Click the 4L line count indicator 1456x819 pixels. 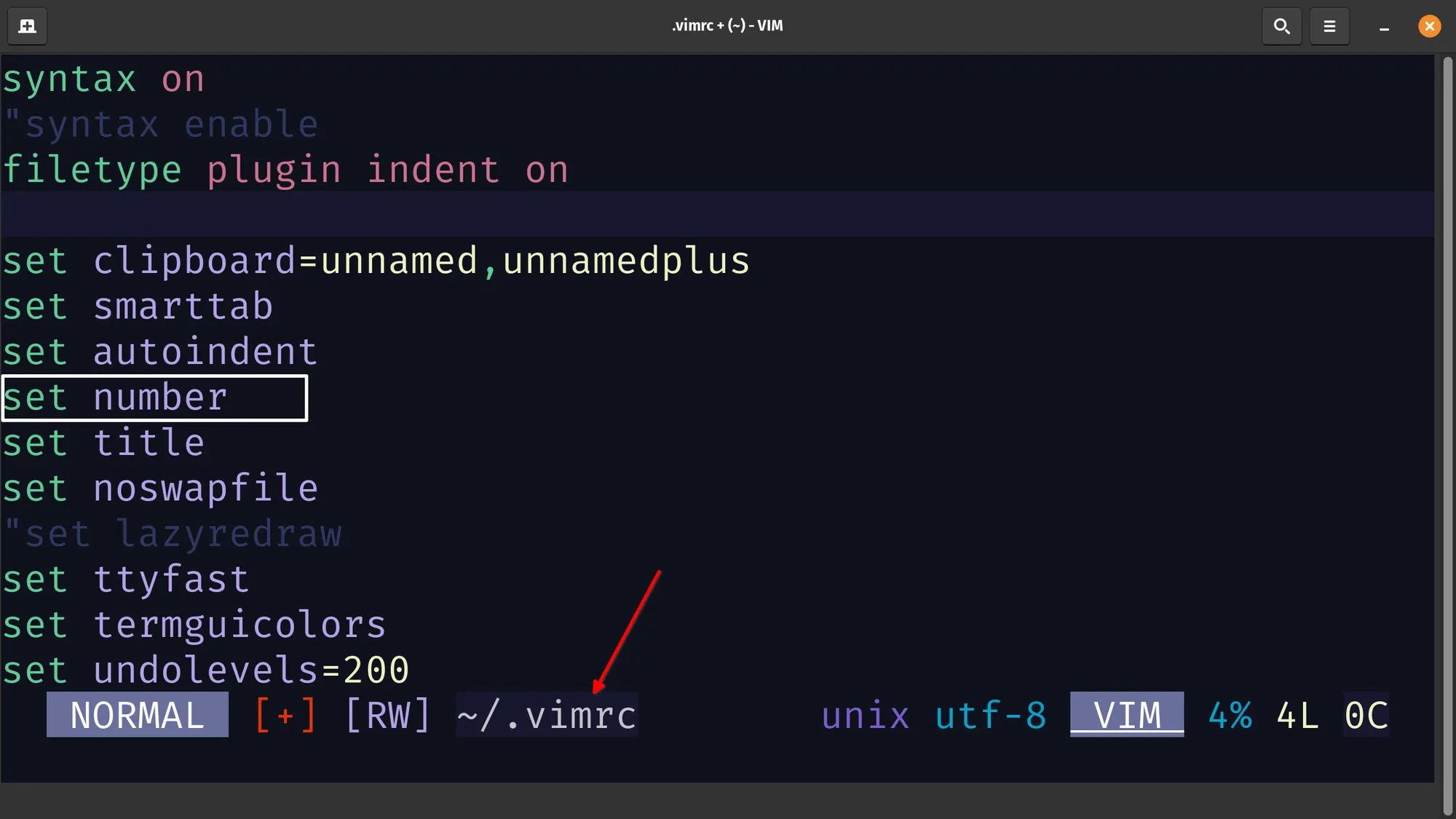pyautogui.click(x=1297, y=715)
